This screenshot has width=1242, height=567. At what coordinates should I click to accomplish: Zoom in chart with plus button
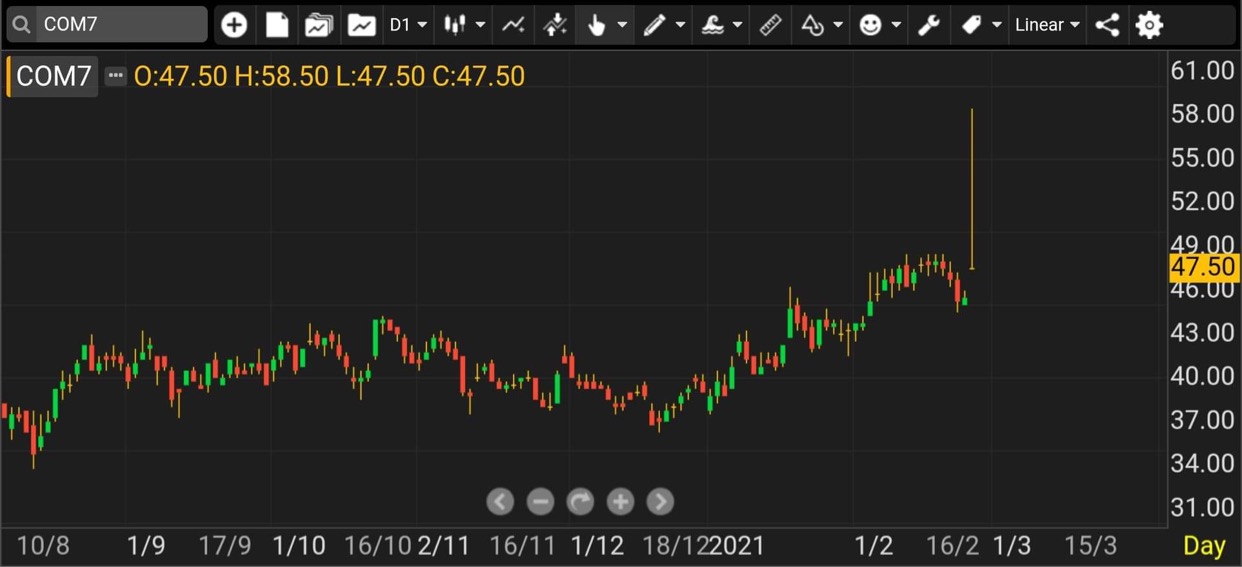point(620,502)
